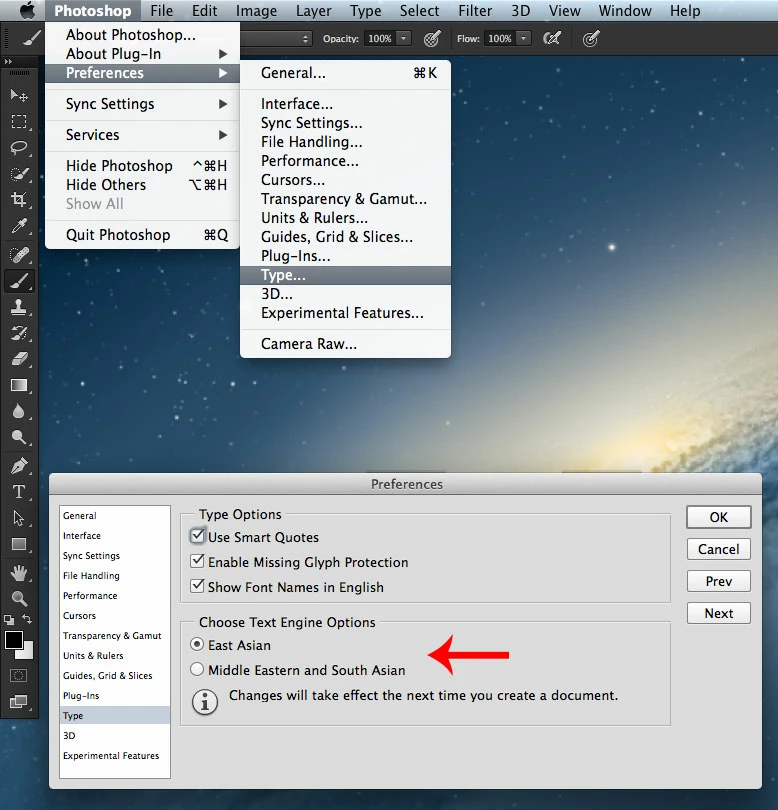Swap foreground and background colors

pyautogui.click(x=27, y=619)
